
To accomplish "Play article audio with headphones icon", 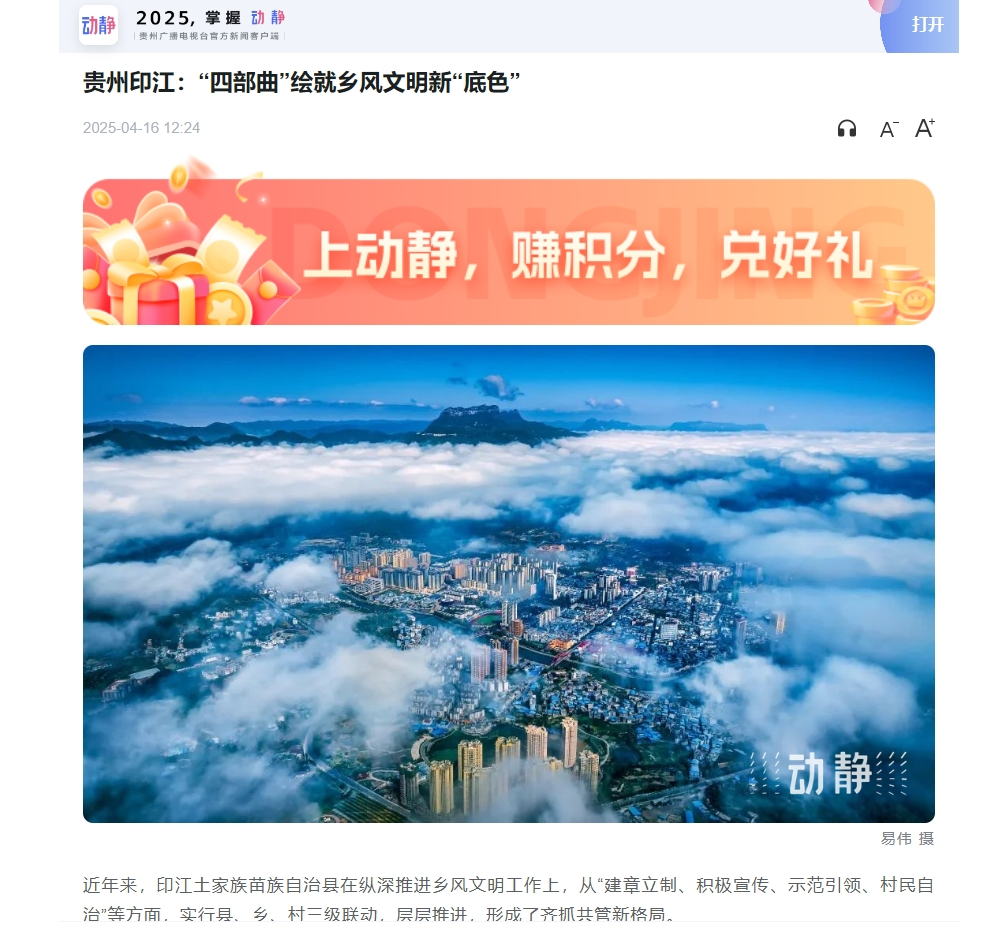I will point(846,129).
